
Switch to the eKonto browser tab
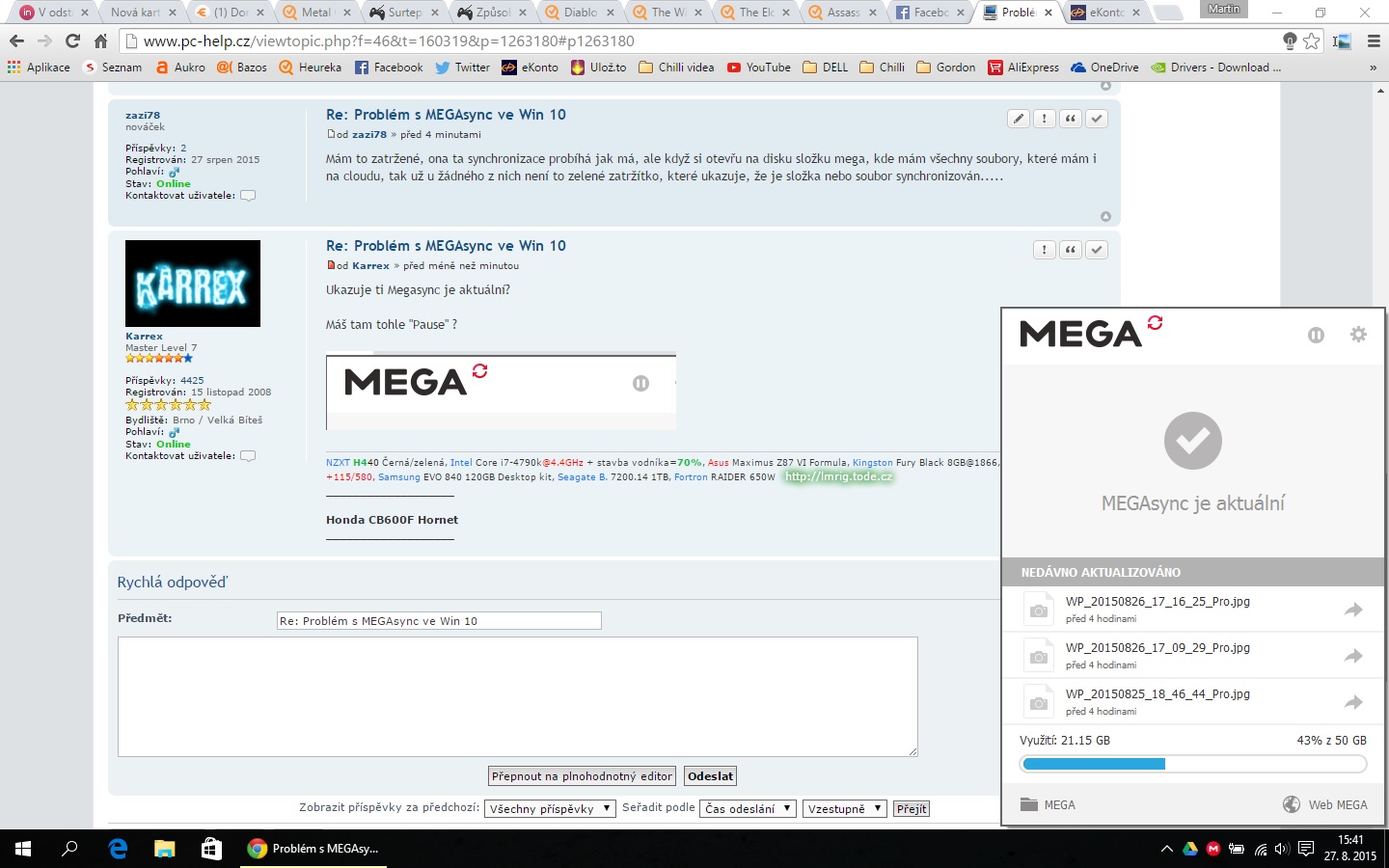tap(1104, 13)
